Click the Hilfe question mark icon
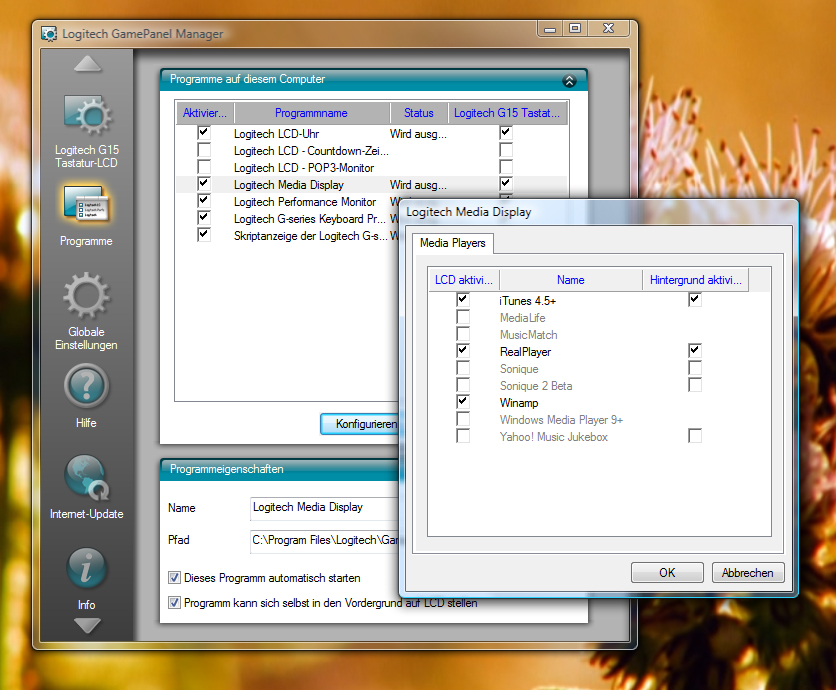This screenshot has height=690, width=836. click(x=86, y=385)
